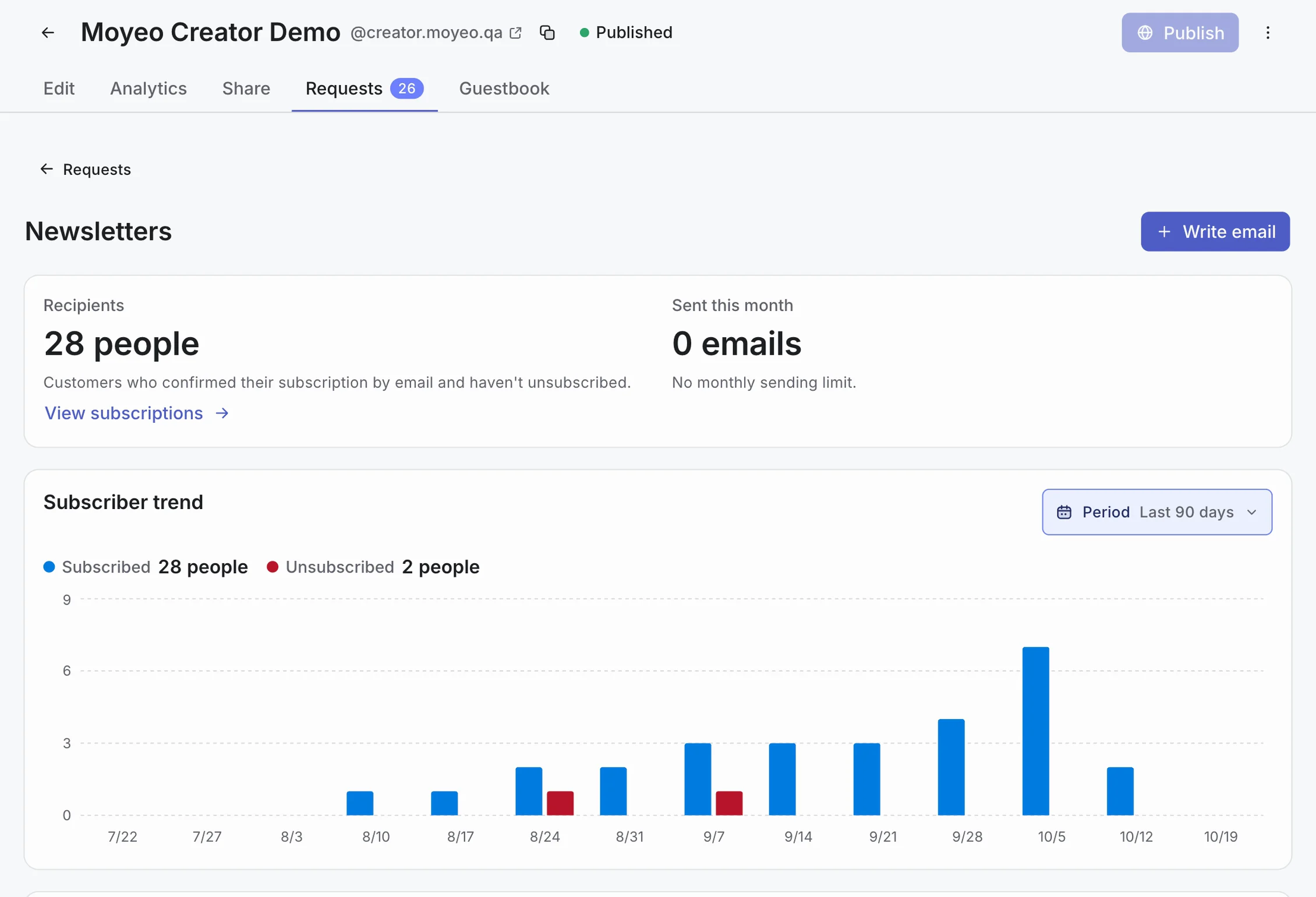Viewport: 1316px width, 897px height.
Task: Open external link icon next to @creator.moyeo.qa
Action: [515, 33]
